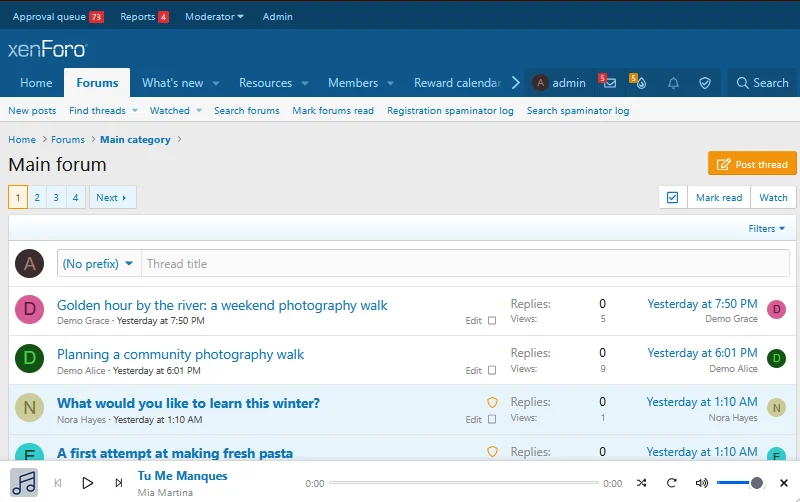
Task: Open the Reports link
Action: pyautogui.click(x=144, y=16)
